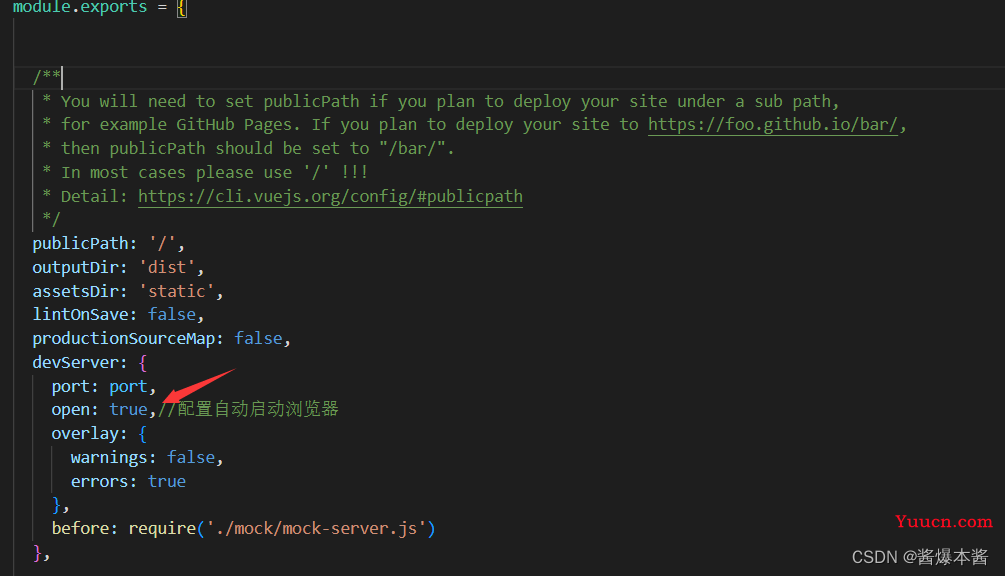
Task: Click the devServer opening brace
Action: 142,363
